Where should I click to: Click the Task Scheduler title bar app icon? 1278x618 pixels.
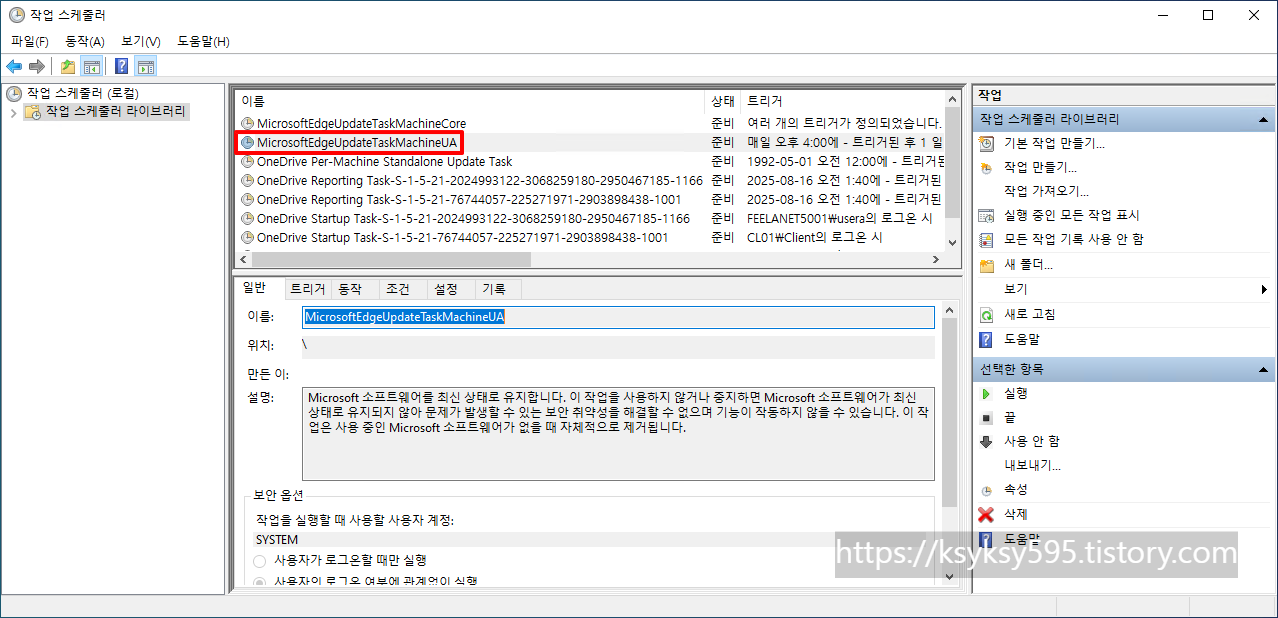pos(16,15)
